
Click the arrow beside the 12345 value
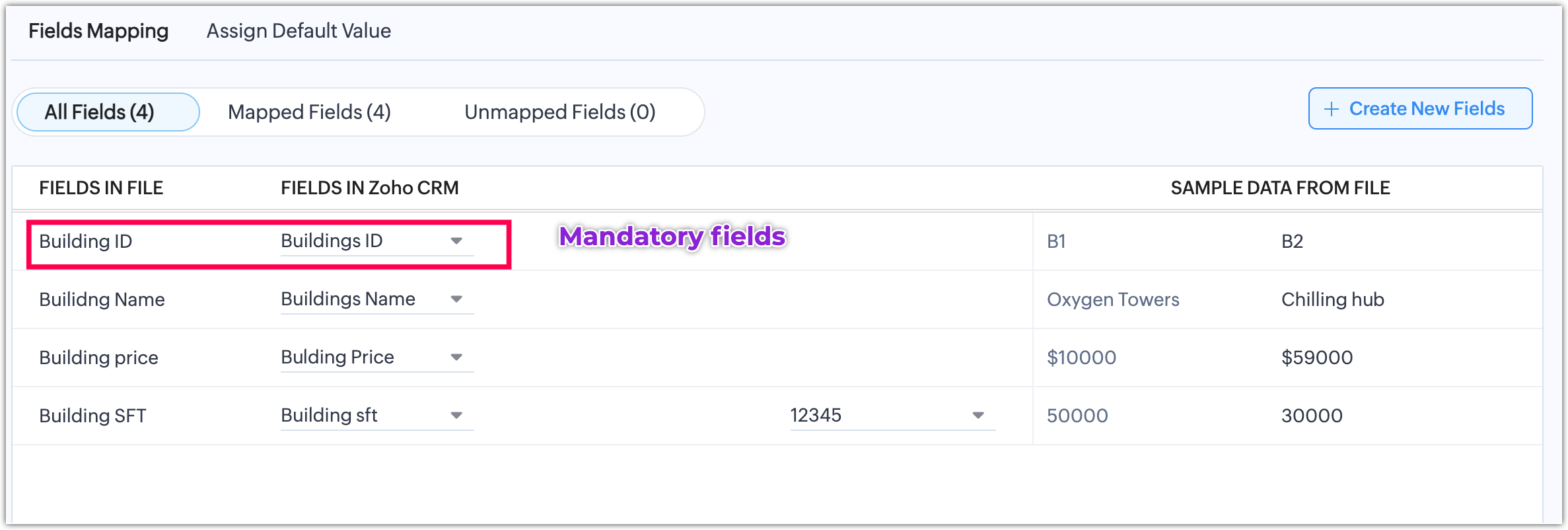click(978, 416)
